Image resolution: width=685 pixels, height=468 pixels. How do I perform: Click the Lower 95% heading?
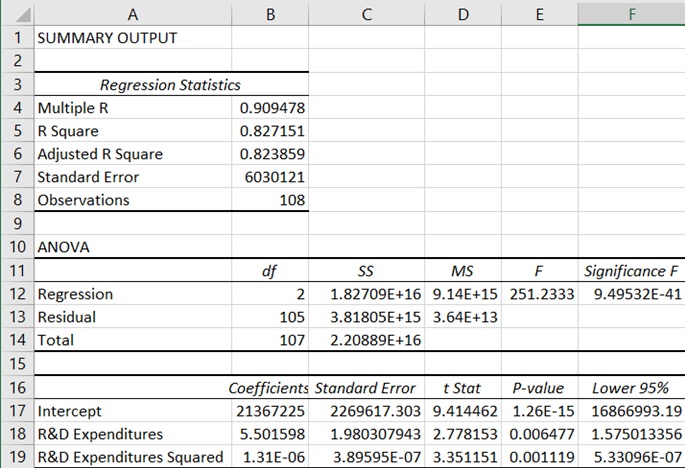[630, 388]
